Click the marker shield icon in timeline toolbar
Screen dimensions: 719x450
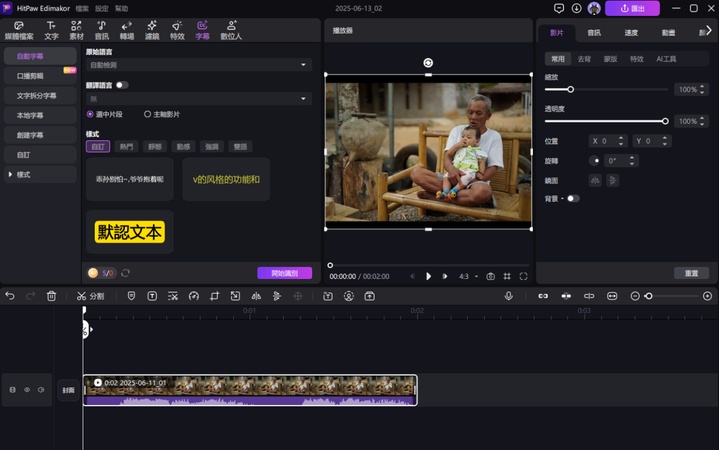coord(131,296)
